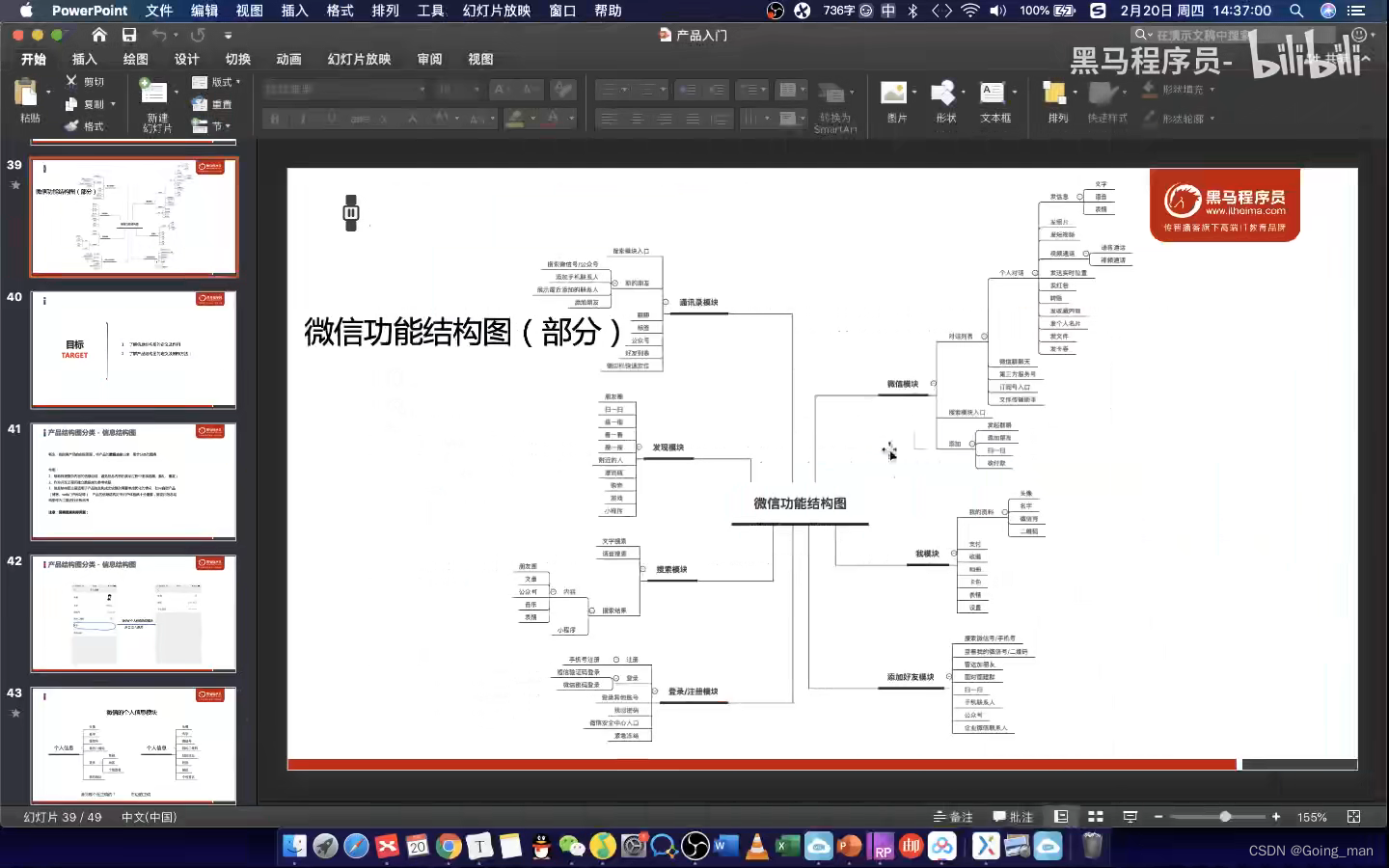Image resolution: width=1389 pixels, height=868 pixels.
Task: Open the font size combo box
Action: click(x=458, y=90)
